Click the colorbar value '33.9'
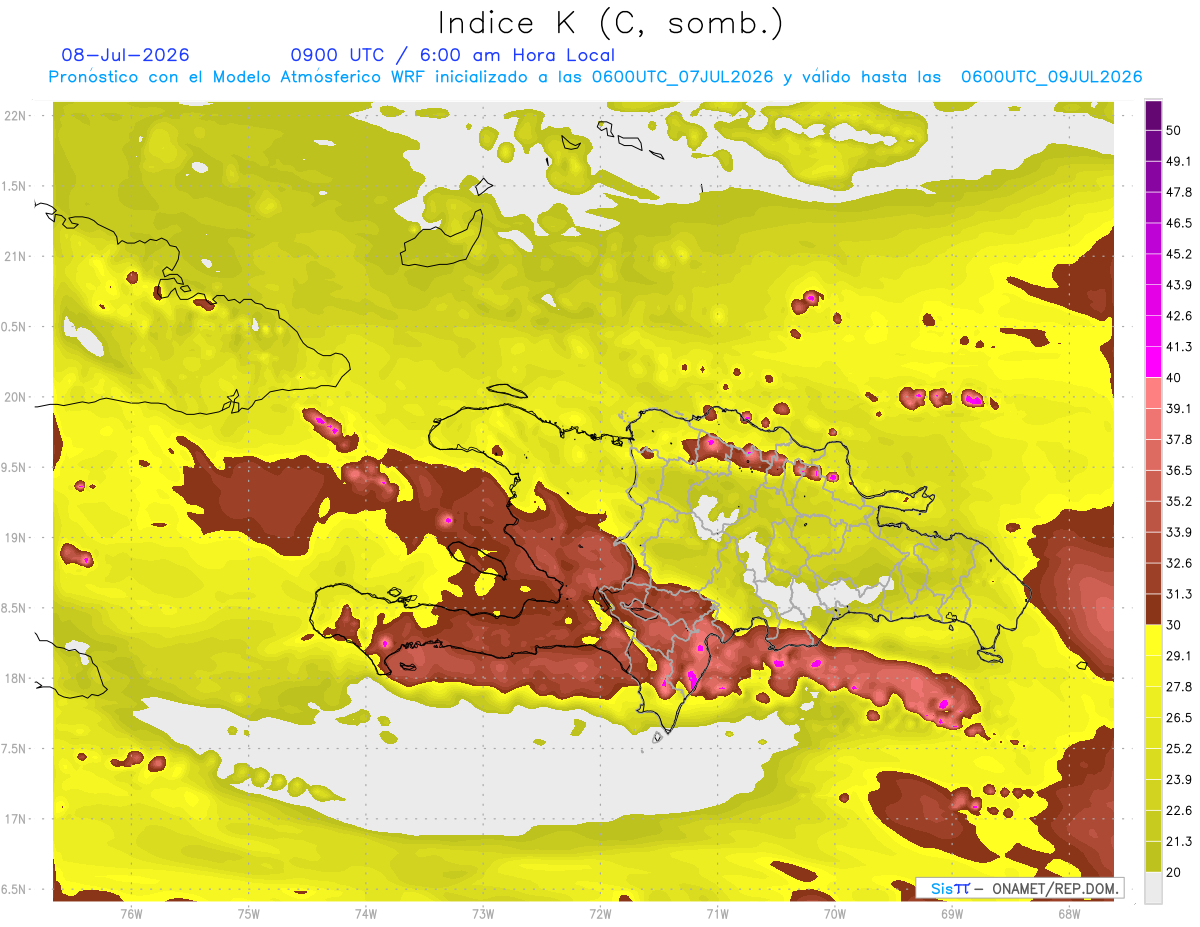1200x927 pixels. point(1178,532)
